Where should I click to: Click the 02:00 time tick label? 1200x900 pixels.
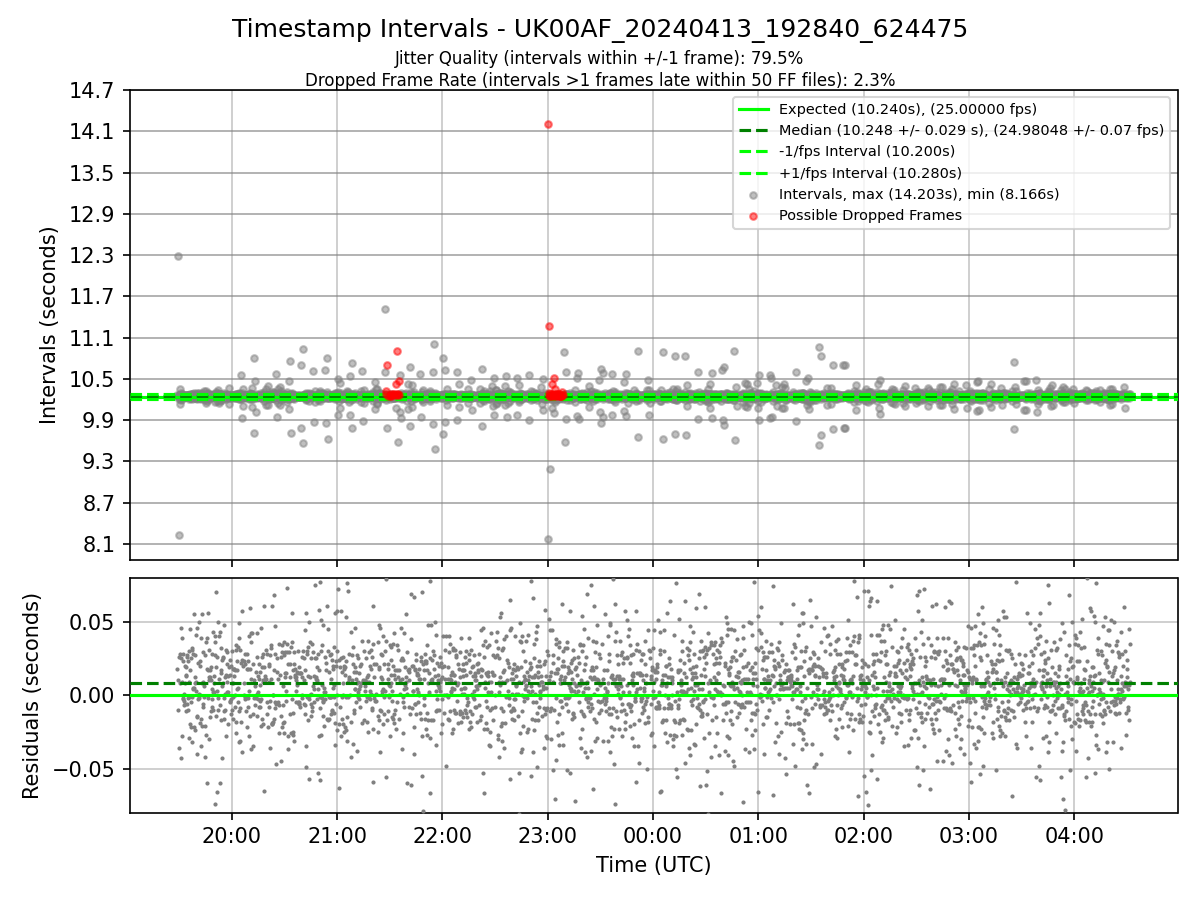pos(863,835)
